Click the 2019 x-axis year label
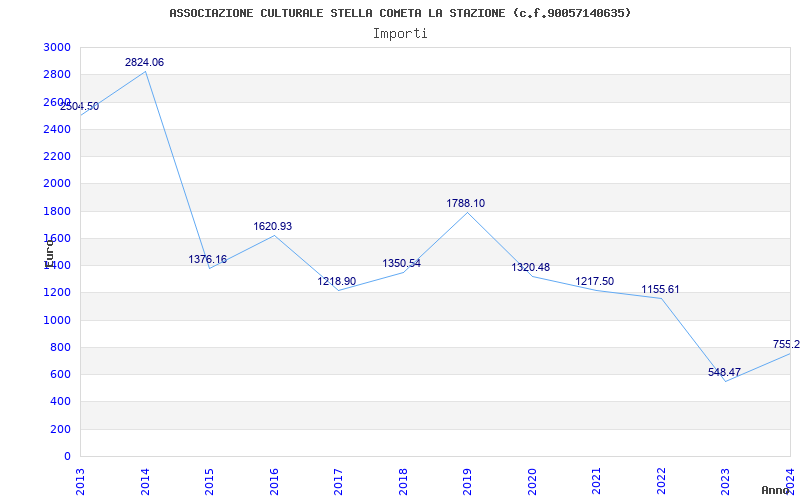Screen dimensions: 800x500 coord(467,482)
